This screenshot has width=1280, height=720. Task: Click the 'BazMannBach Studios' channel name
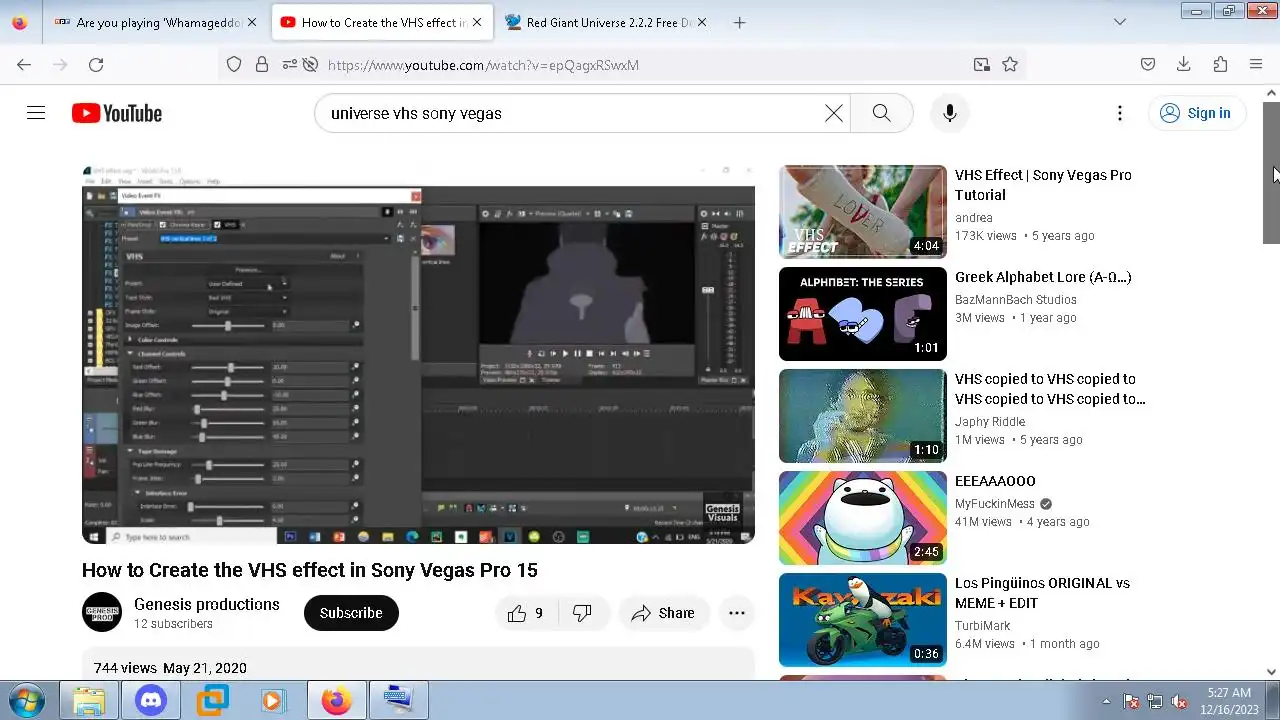pos(1016,300)
